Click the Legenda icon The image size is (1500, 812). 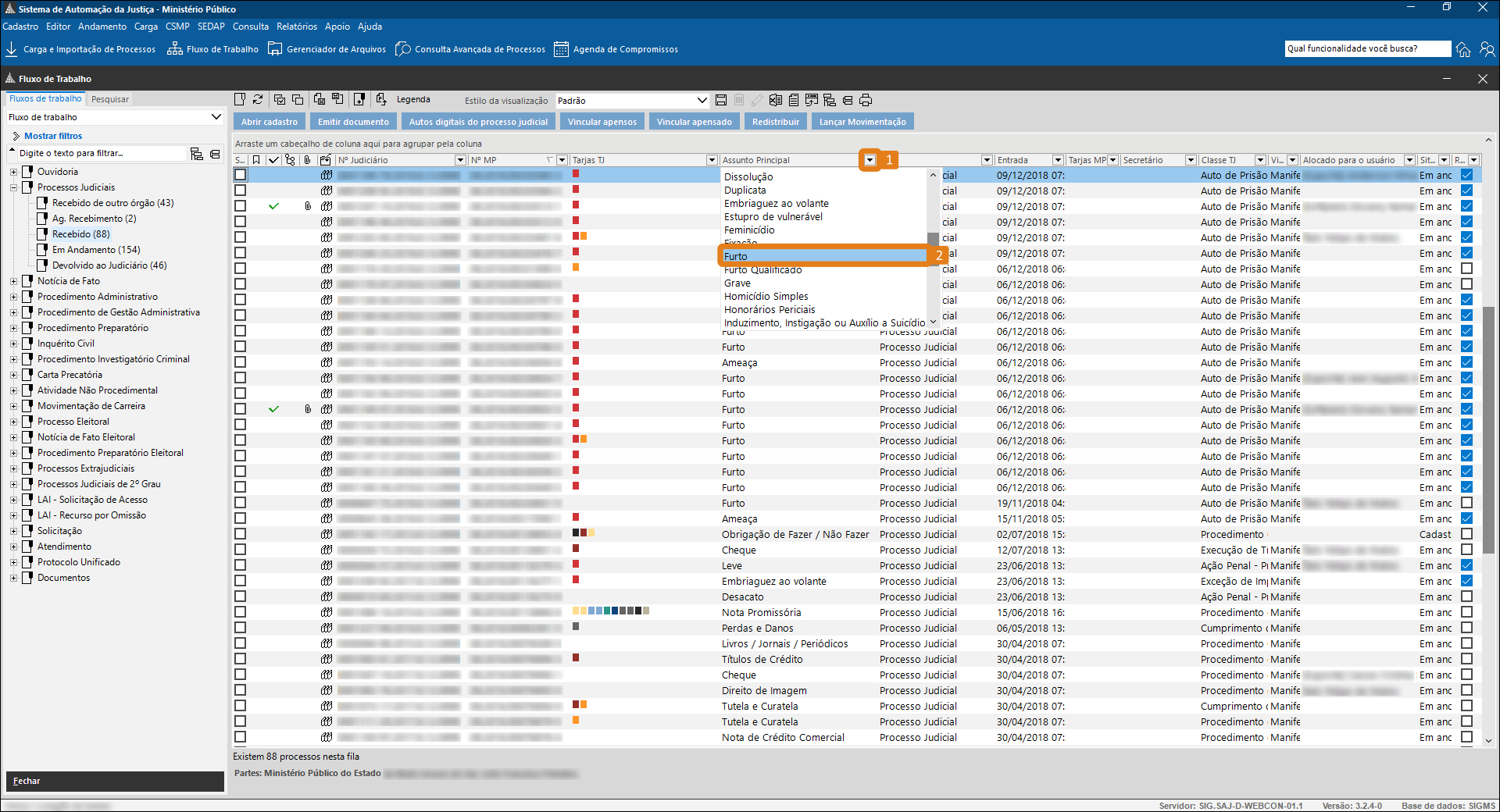[x=413, y=99]
